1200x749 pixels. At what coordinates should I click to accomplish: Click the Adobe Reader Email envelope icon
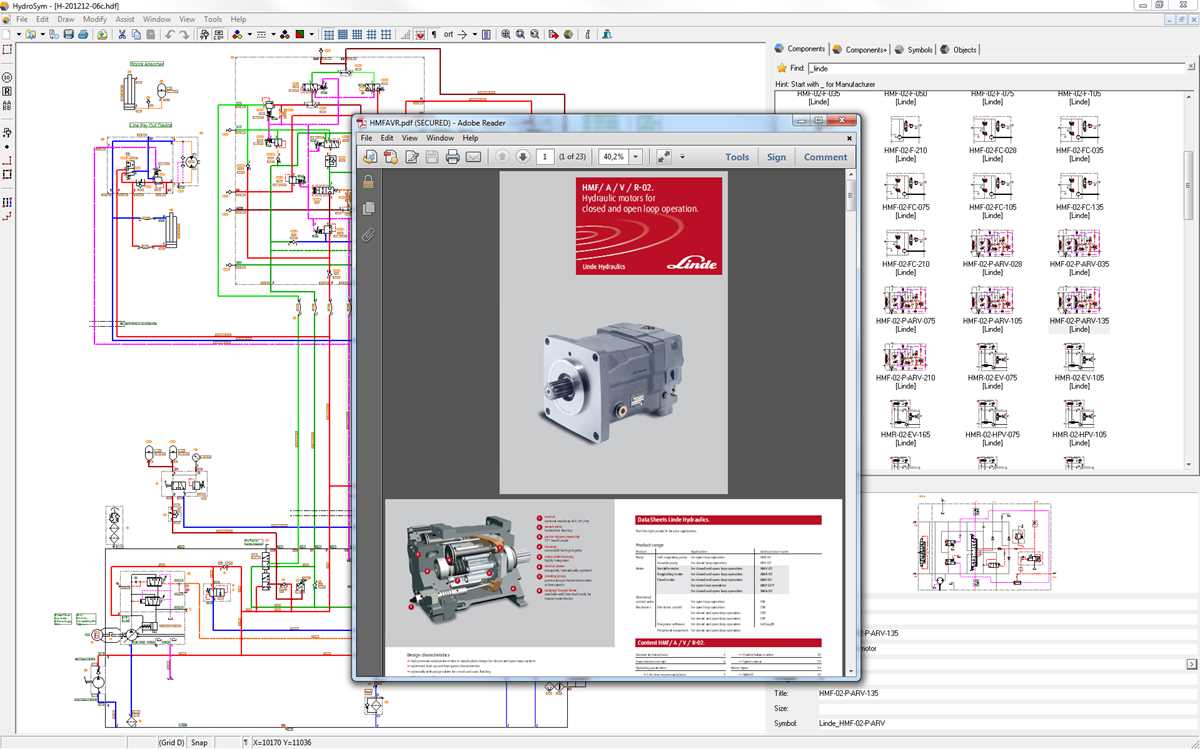tap(474, 157)
